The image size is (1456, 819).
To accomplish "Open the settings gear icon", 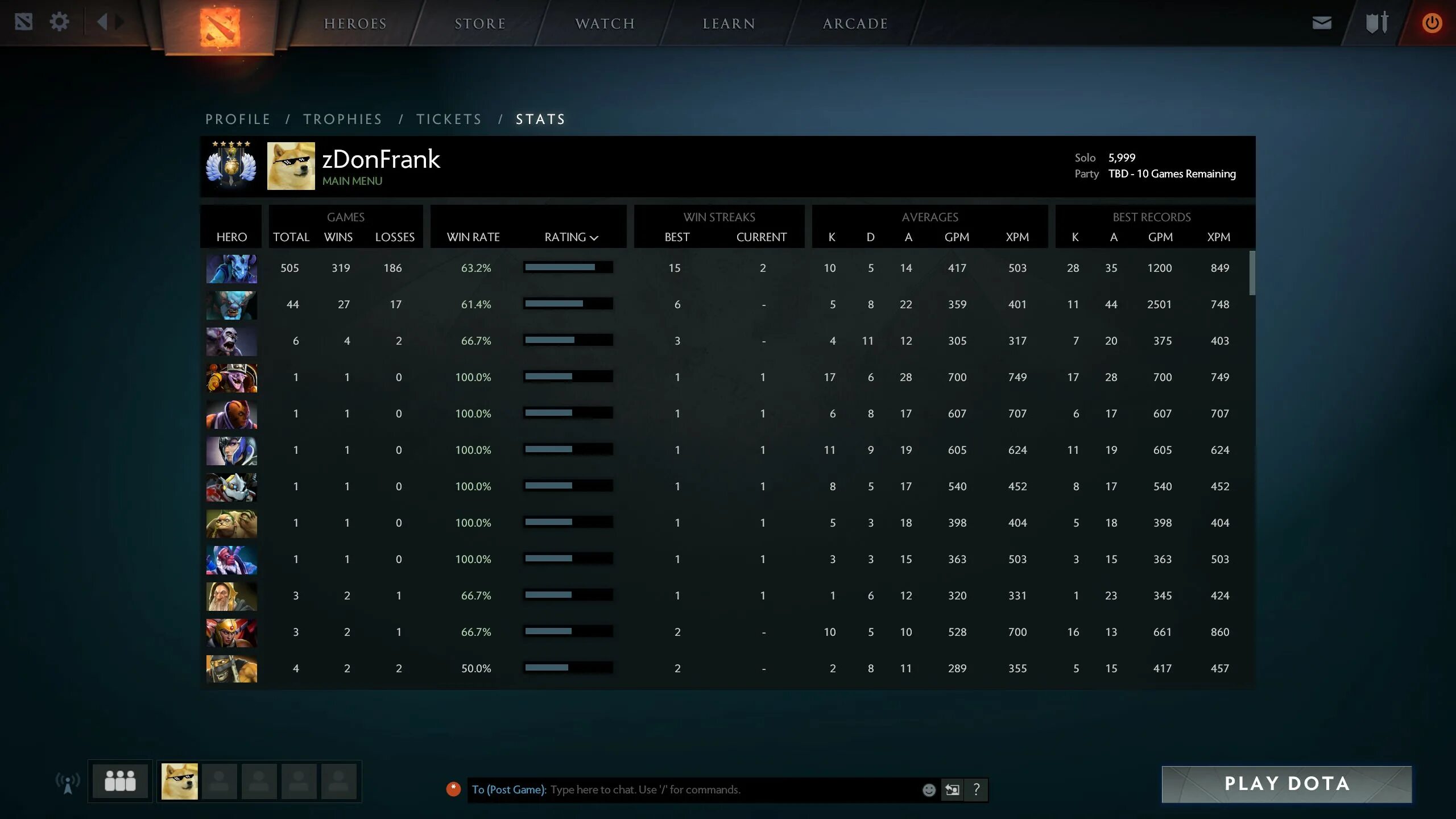I will [x=59, y=23].
